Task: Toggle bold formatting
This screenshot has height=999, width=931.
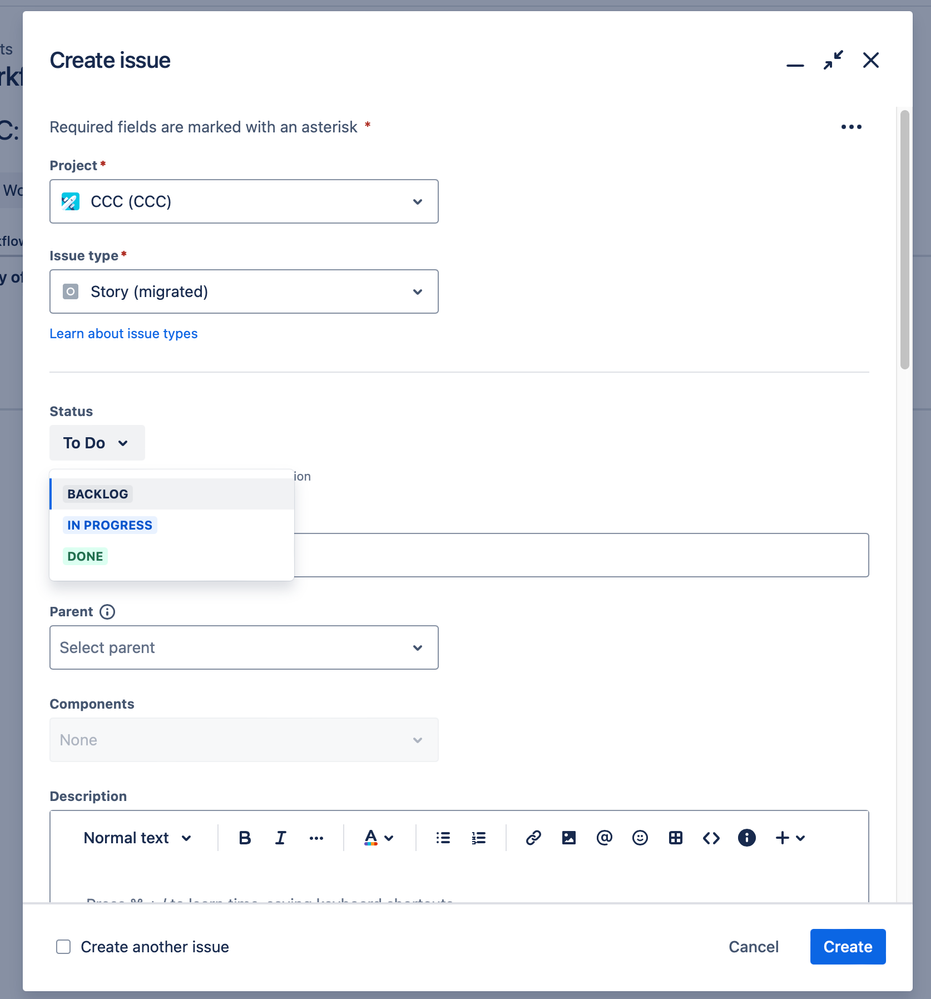Action: [x=244, y=838]
